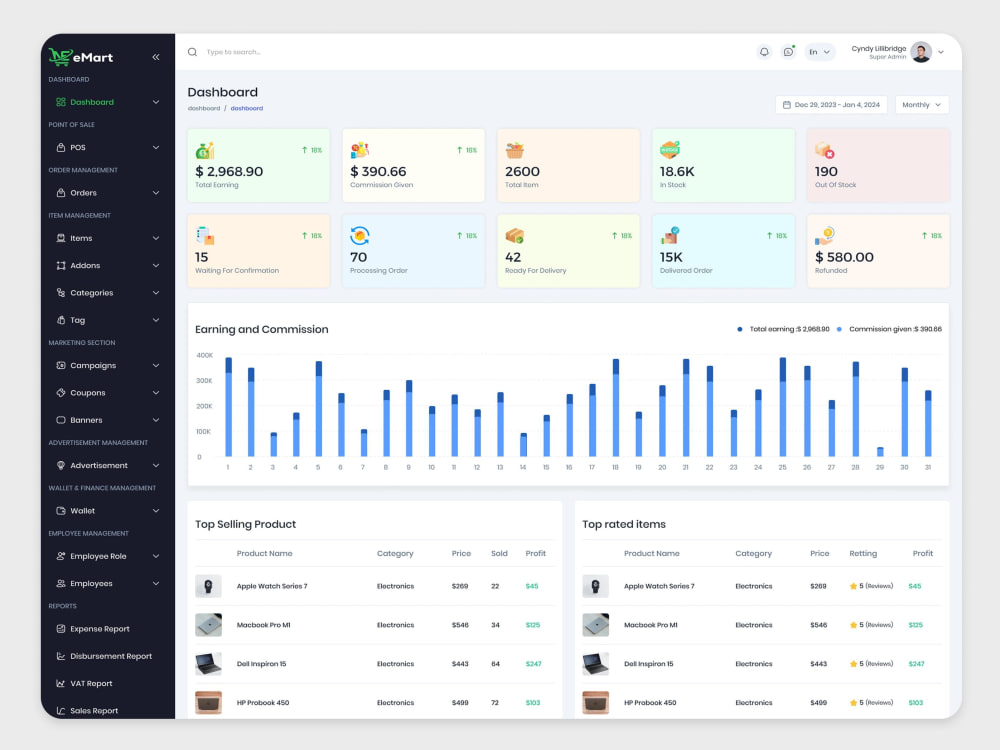Click the calendar icon in date range
This screenshot has width=1000, height=750.
click(x=786, y=105)
